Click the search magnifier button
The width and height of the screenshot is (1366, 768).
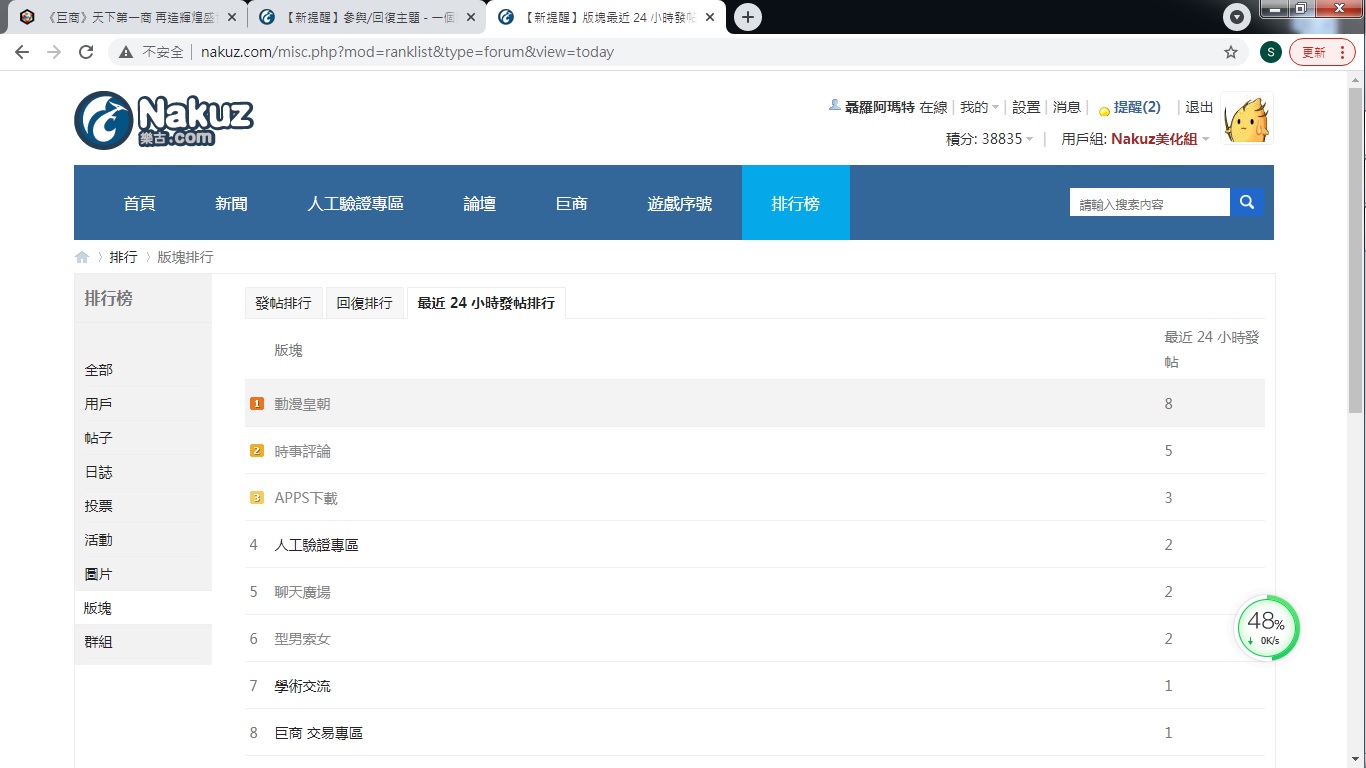tap(1246, 202)
